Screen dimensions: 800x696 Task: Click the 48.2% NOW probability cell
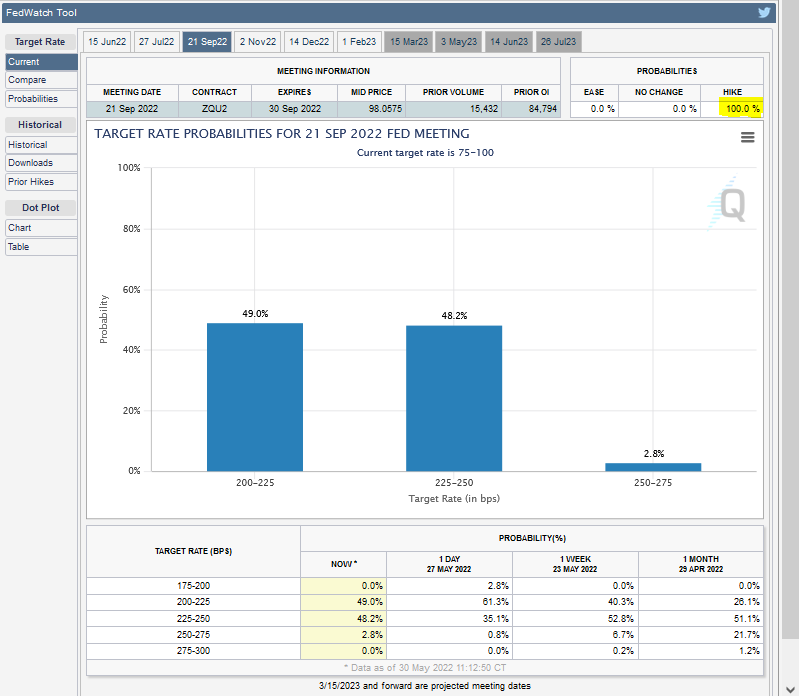343,619
